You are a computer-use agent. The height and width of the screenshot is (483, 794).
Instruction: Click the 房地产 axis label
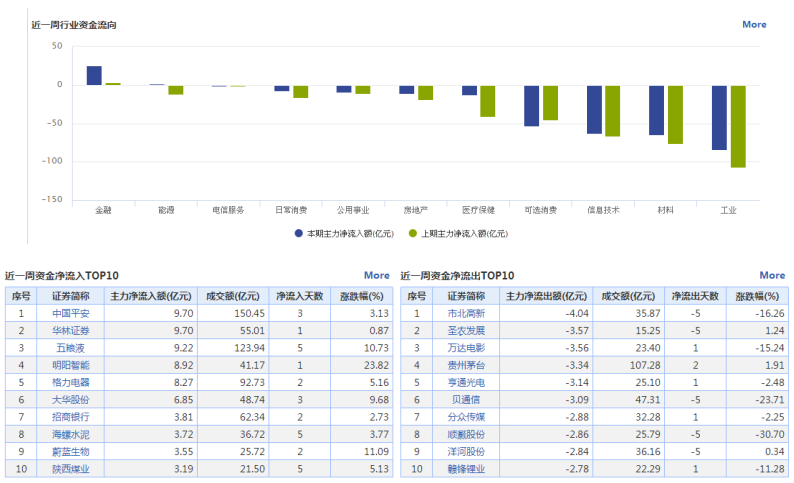click(416, 210)
